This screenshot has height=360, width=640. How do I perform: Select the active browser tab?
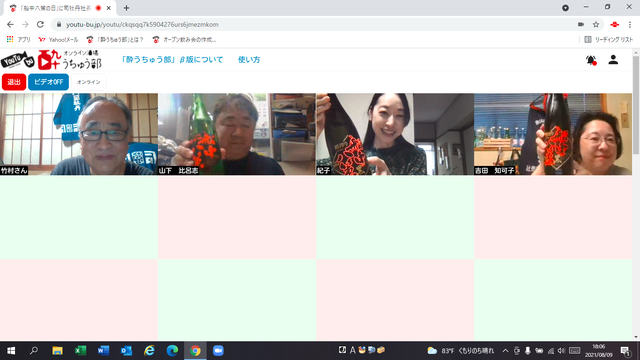pos(59,8)
